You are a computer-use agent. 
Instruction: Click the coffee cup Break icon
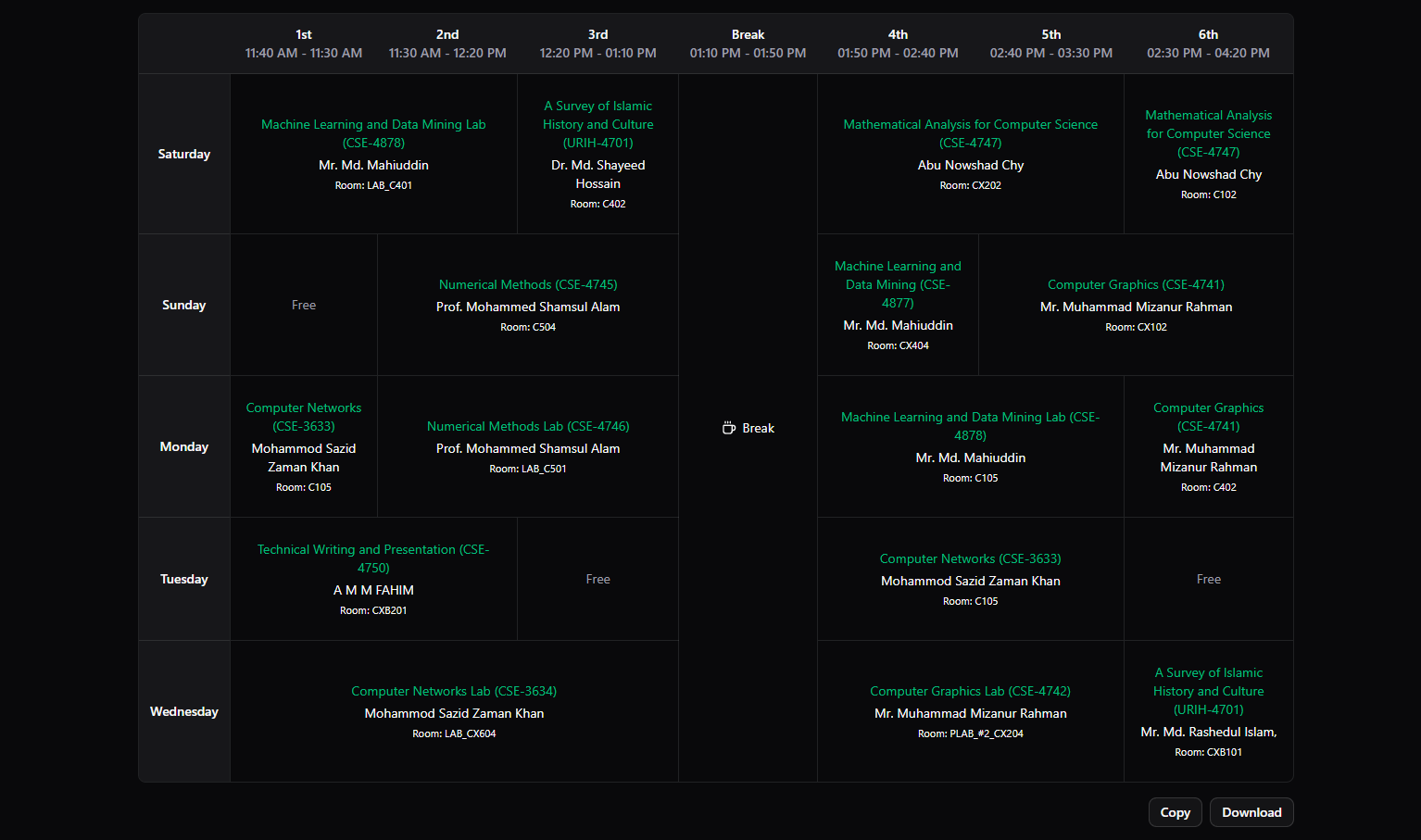coord(729,428)
